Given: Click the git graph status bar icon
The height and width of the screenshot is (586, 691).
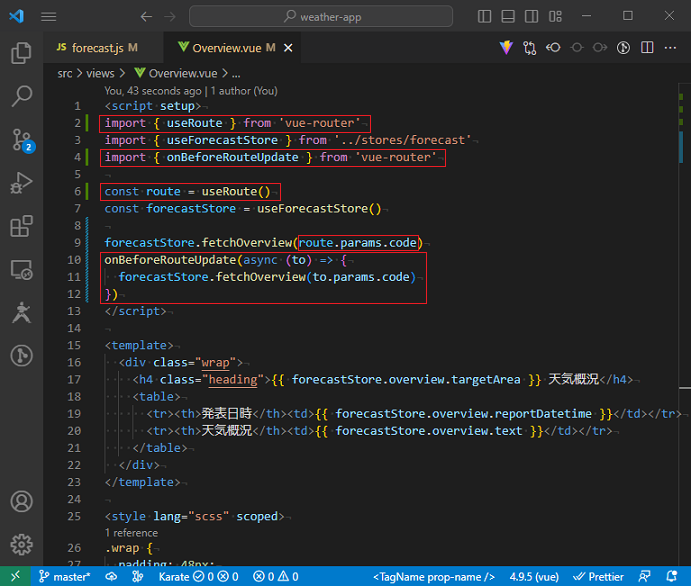Looking at the screenshot, I should (137, 576).
